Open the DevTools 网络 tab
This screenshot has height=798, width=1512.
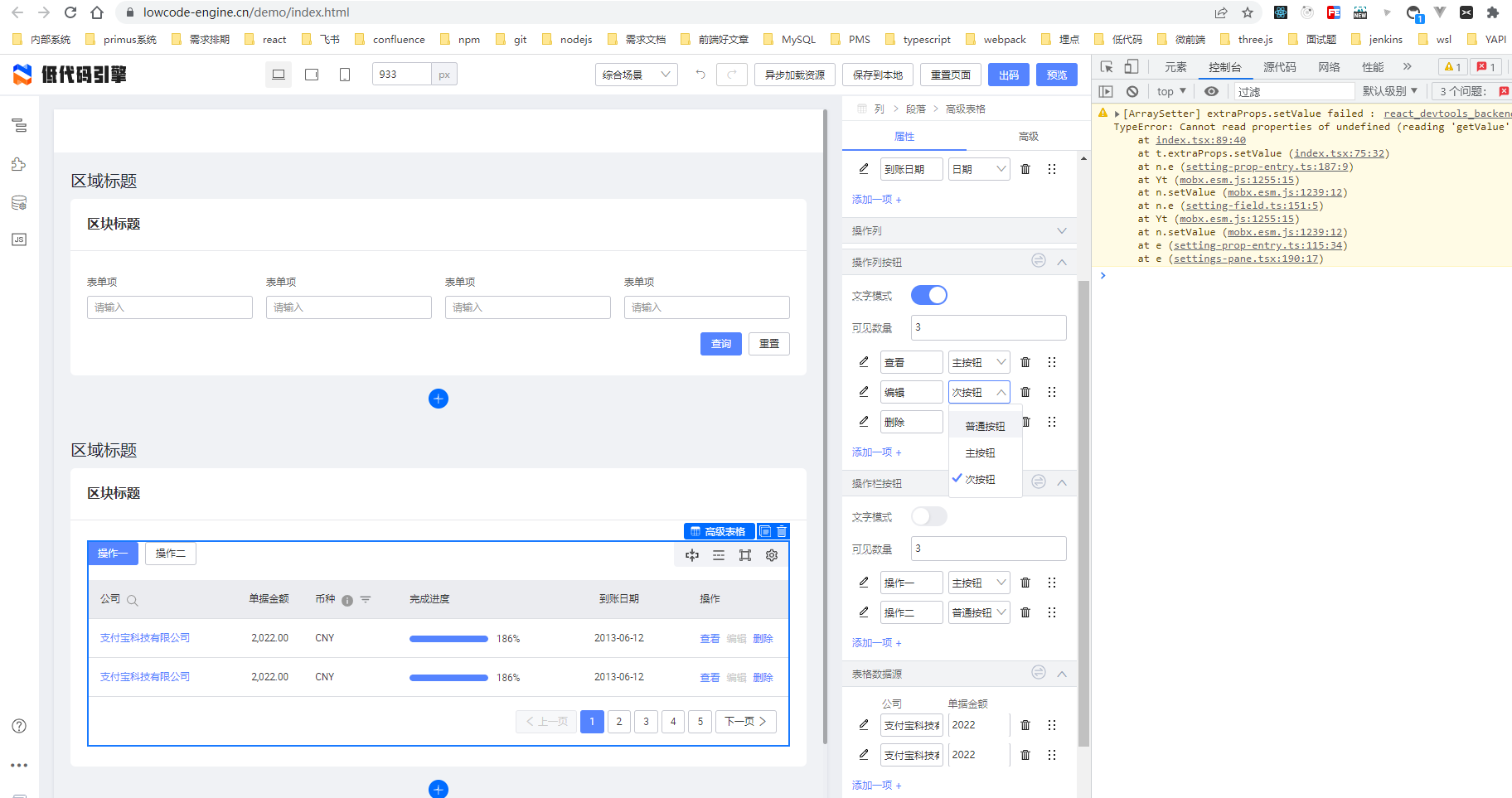[1329, 67]
